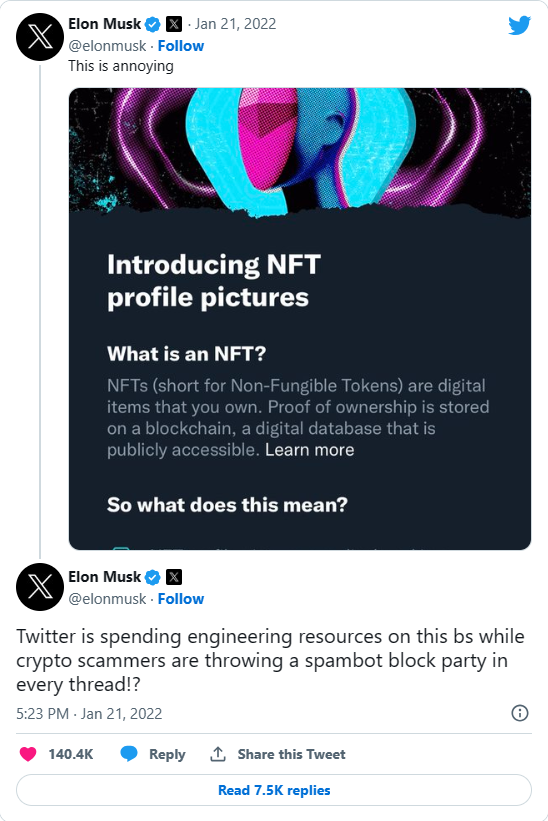The height and width of the screenshot is (821, 548).
Task: Open the NFT profile pictures image
Action: pyautogui.click(x=300, y=319)
